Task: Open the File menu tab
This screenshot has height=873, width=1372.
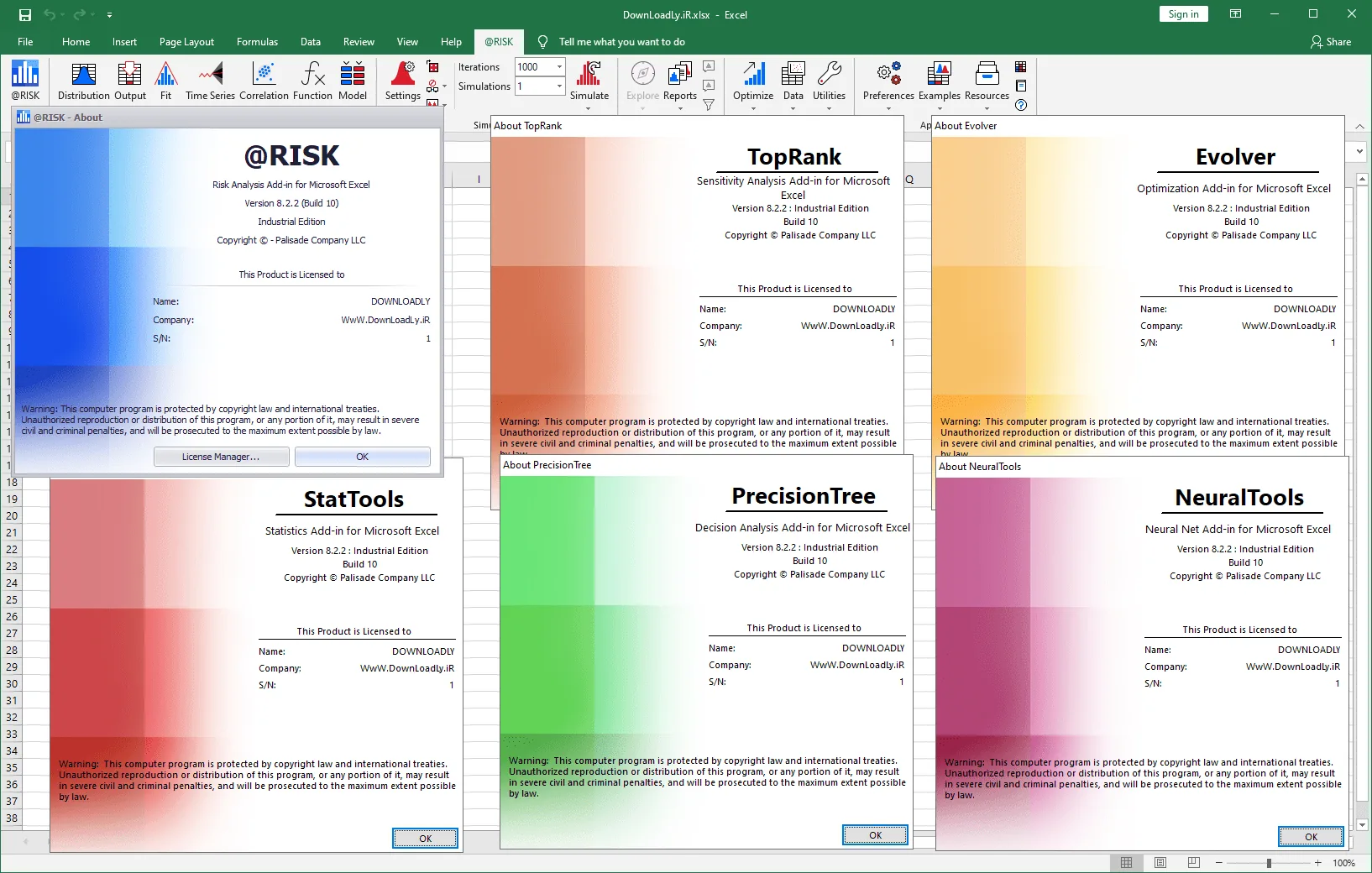Action: point(25,42)
